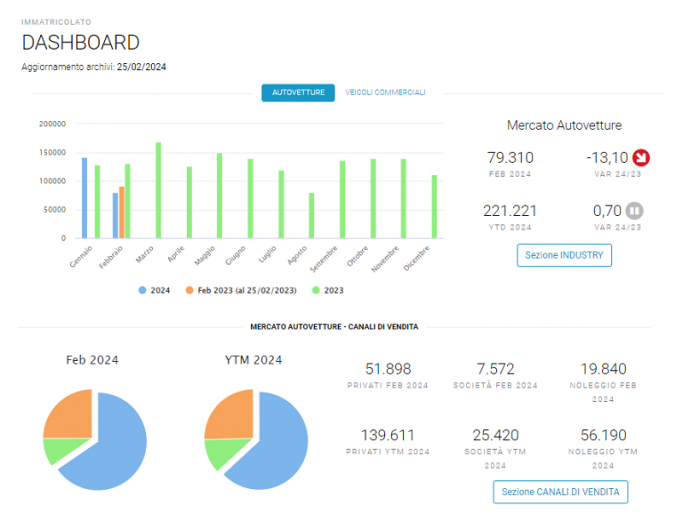Click the Aggiornamento archivi date text
The height and width of the screenshot is (512, 683).
tap(94, 67)
